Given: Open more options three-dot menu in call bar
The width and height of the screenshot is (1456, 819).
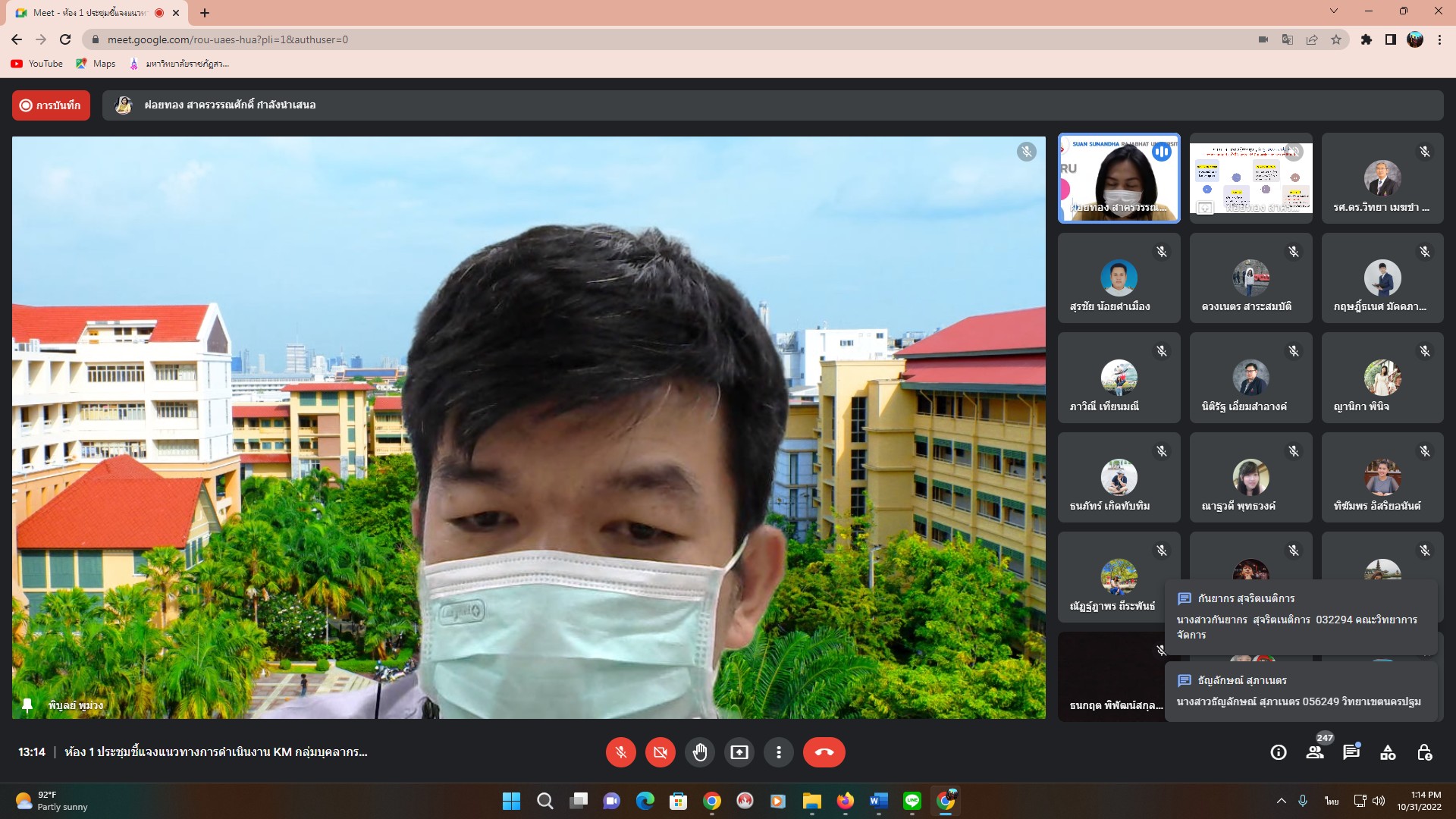Looking at the screenshot, I should [778, 752].
